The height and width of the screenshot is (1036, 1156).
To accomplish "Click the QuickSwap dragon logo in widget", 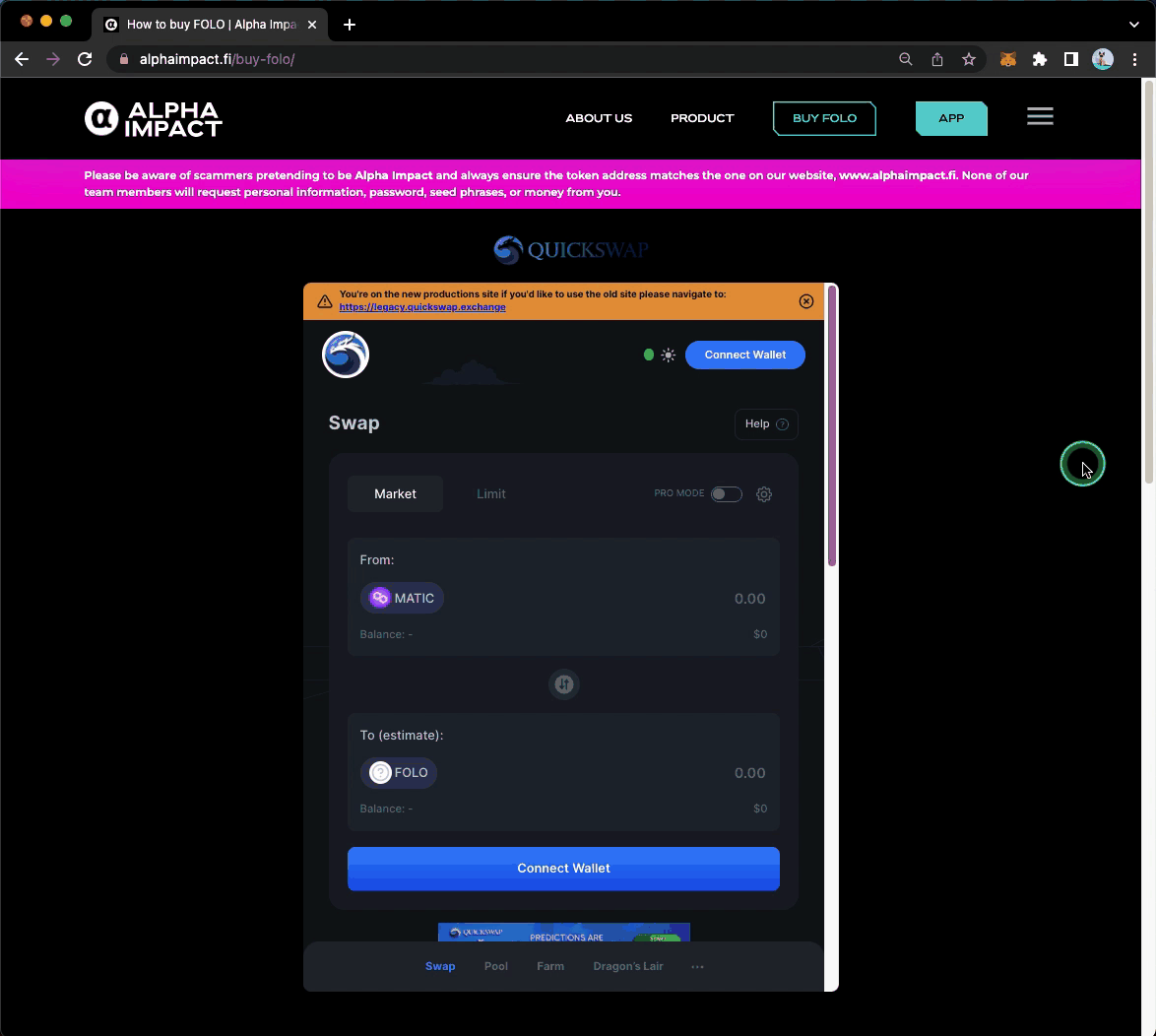I will coord(345,355).
